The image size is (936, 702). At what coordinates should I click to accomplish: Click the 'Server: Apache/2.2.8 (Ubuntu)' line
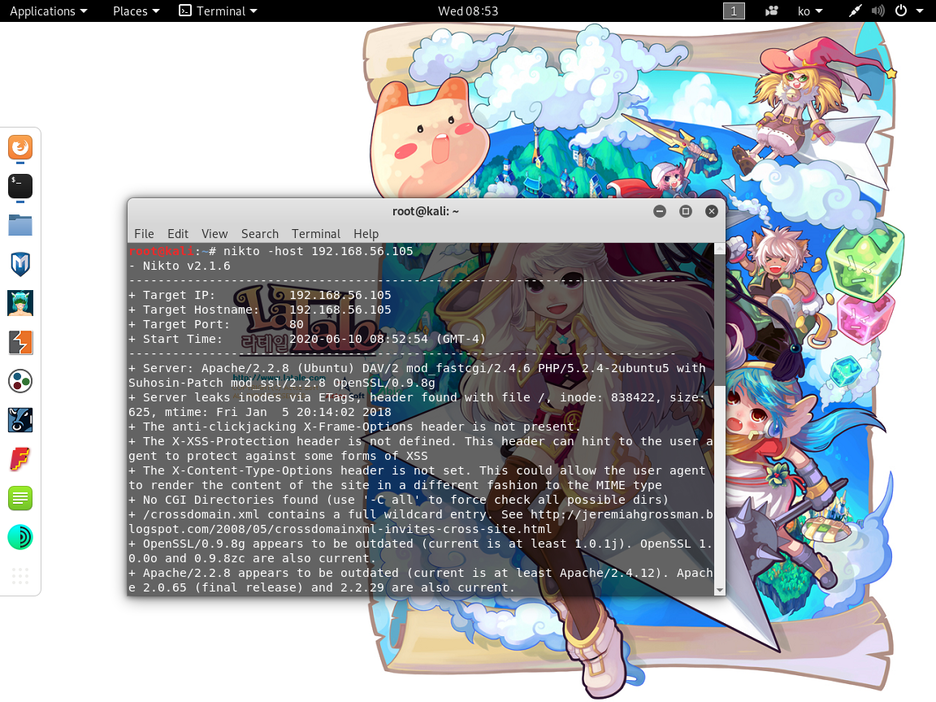coord(417,375)
